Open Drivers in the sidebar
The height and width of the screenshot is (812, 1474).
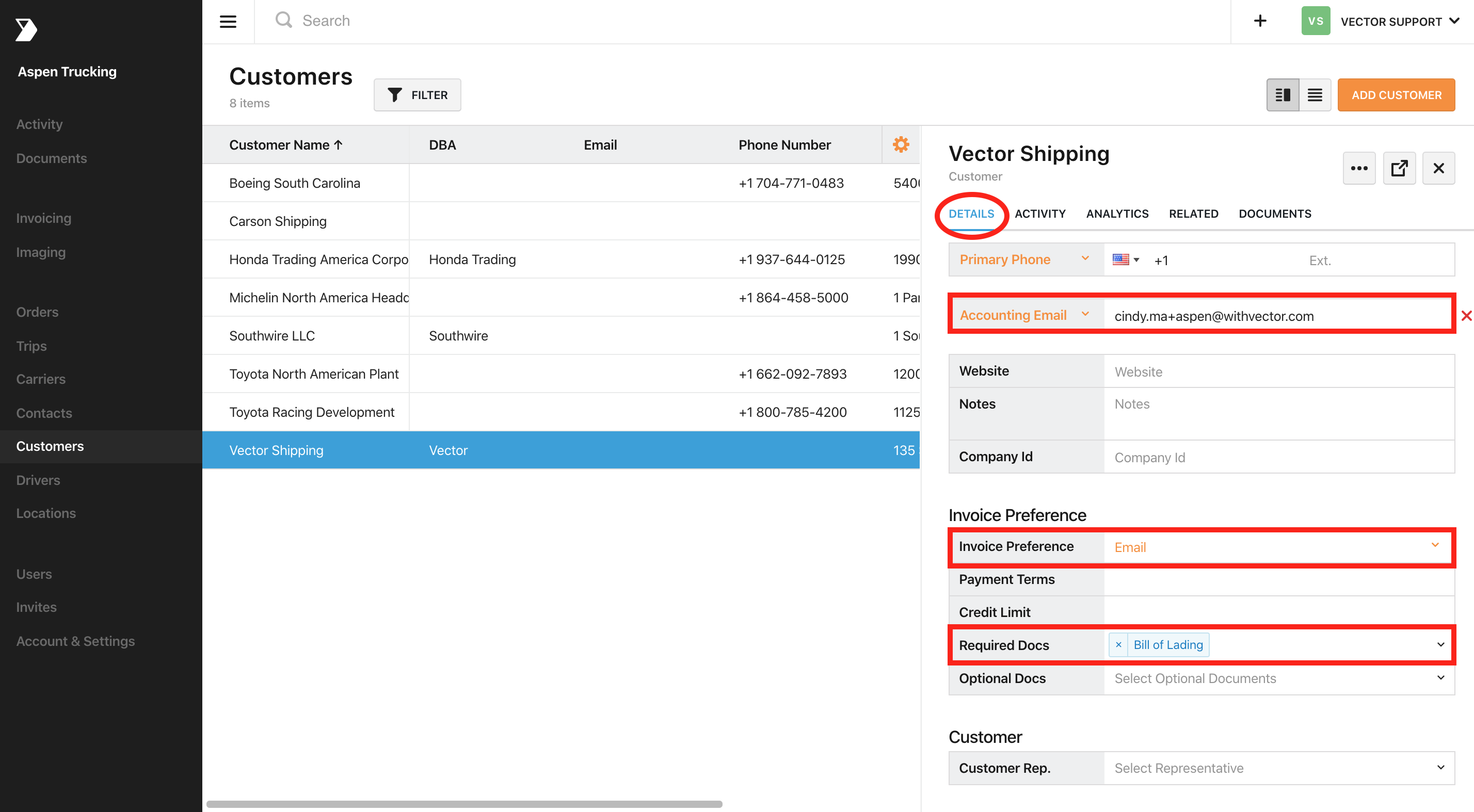point(38,480)
